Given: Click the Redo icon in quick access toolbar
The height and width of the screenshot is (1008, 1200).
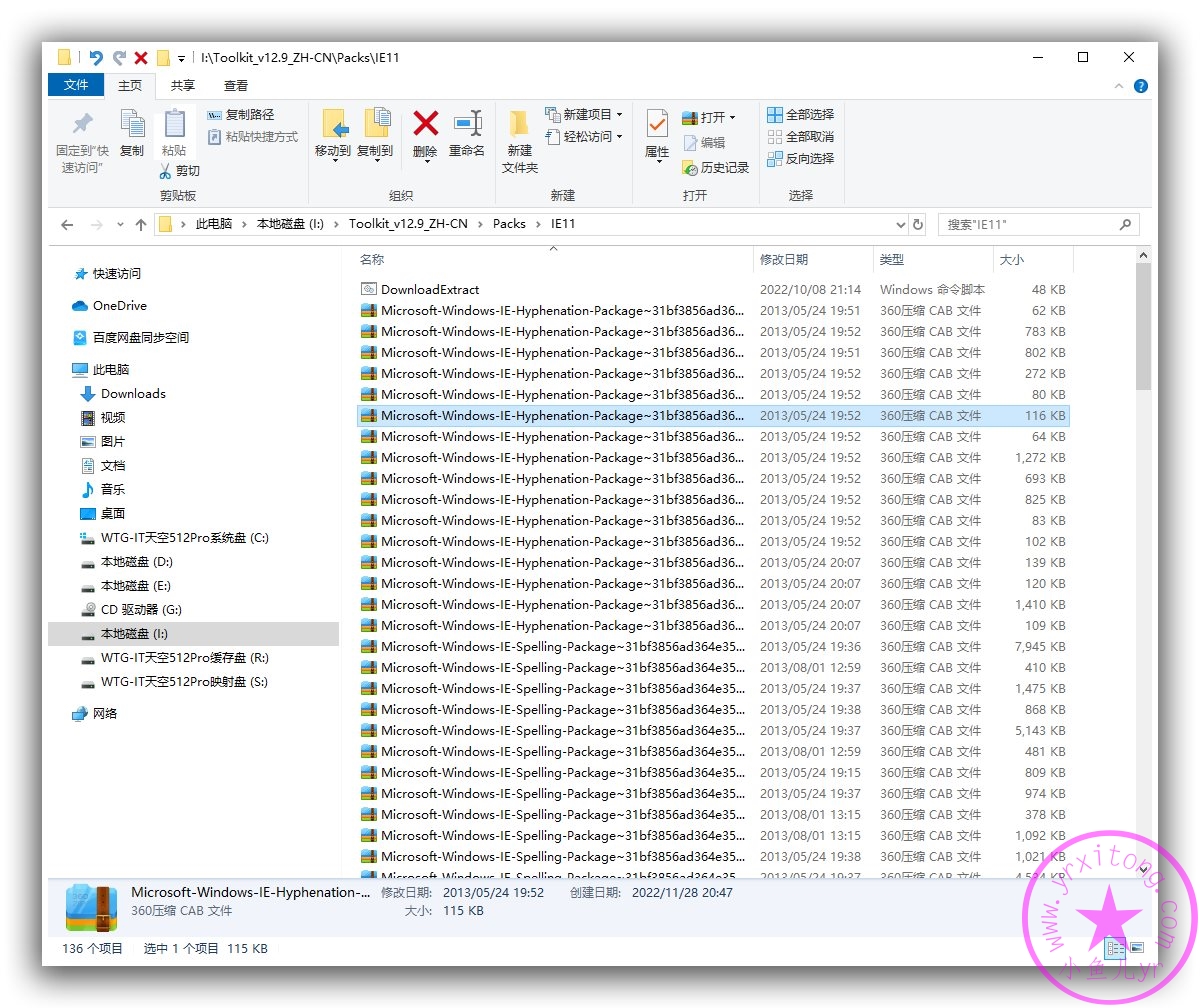Looking at the screenshot, I should 119,58.
